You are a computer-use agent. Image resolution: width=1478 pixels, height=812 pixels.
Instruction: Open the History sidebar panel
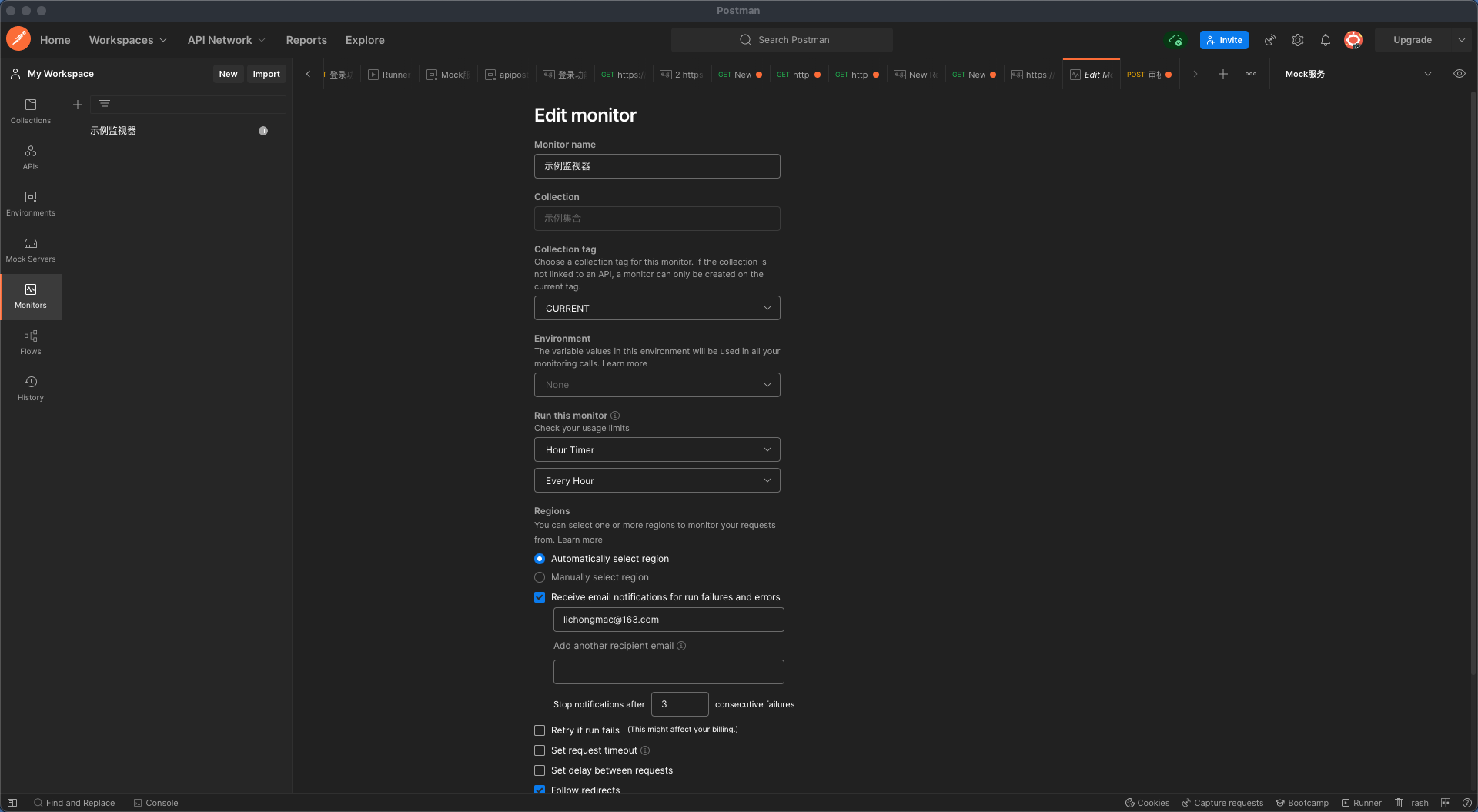31,389
